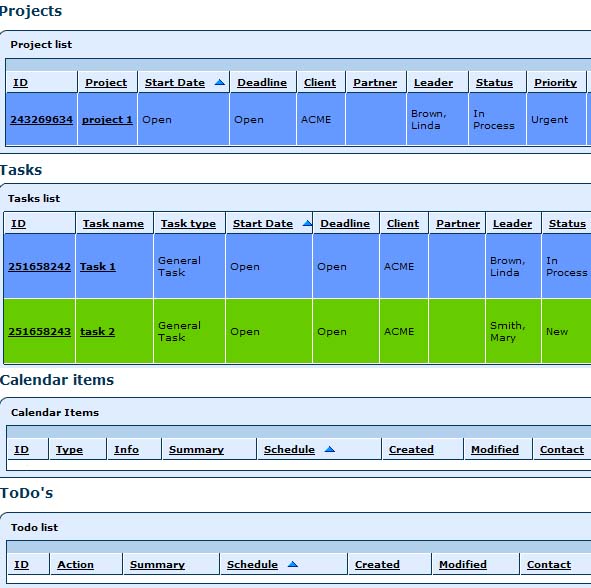The width and height of the screenshot is (591, 588).
Task: Open project ID 243269634 link
Action: 41,119
